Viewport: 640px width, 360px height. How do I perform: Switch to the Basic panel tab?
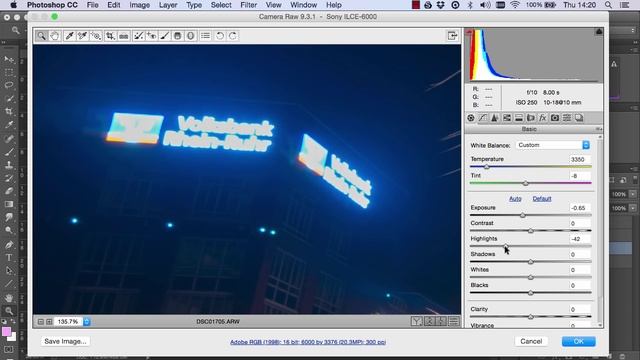[471, 118]
